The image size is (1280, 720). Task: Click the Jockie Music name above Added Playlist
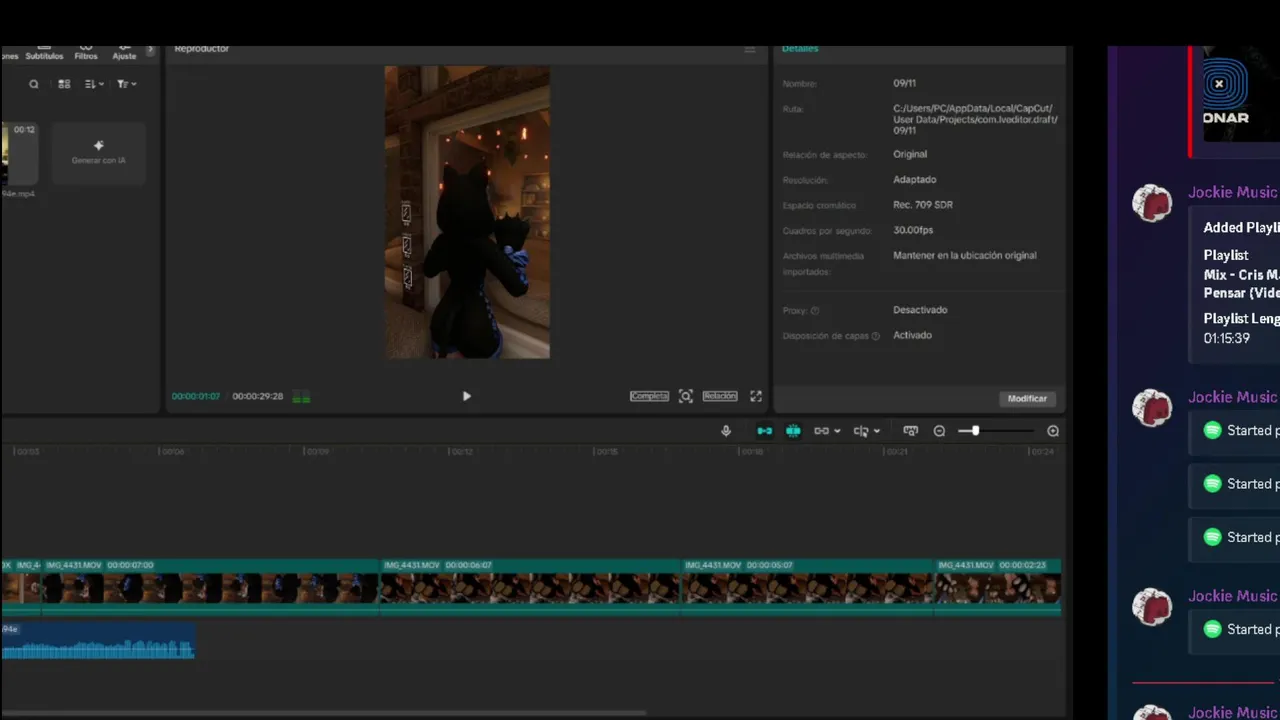pyautogui.click(x=1233, y=192)
